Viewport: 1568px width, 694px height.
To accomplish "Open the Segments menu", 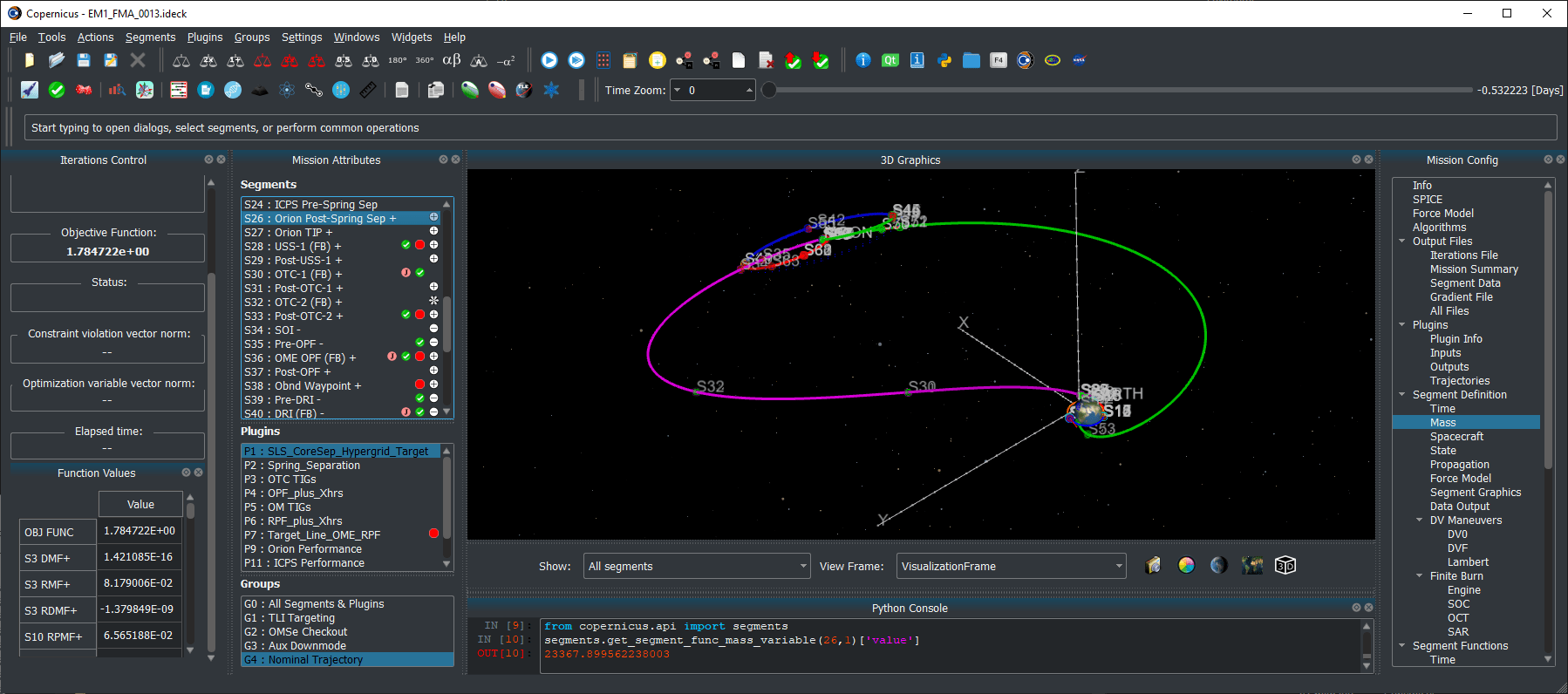I will 150,37.
